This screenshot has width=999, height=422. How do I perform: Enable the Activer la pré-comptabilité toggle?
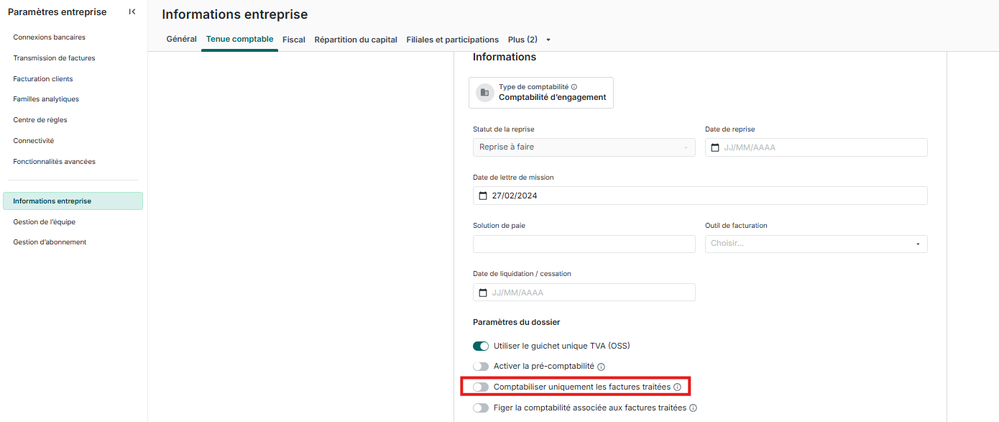pos(481,367)
